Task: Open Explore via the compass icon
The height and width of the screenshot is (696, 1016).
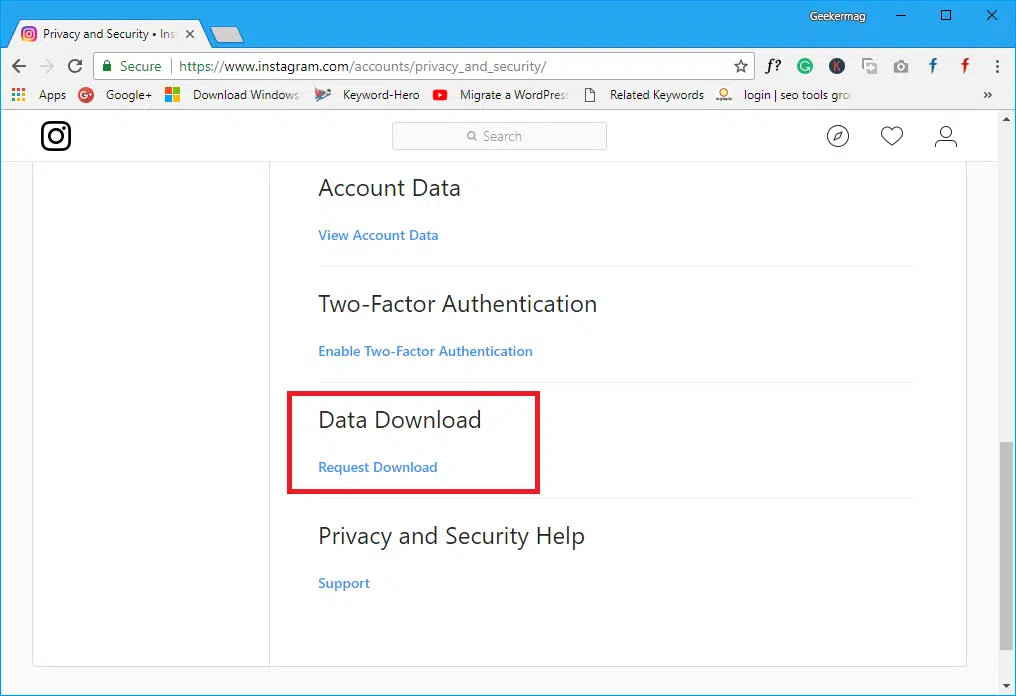Action: [x=838, y=135]
